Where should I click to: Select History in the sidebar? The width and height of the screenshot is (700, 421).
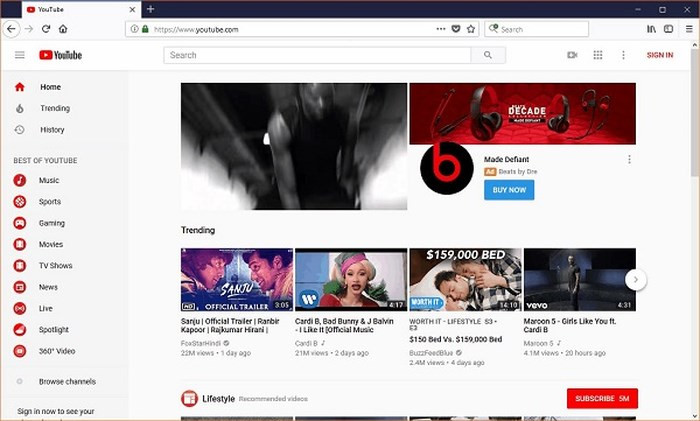click(x=52, y=130)
